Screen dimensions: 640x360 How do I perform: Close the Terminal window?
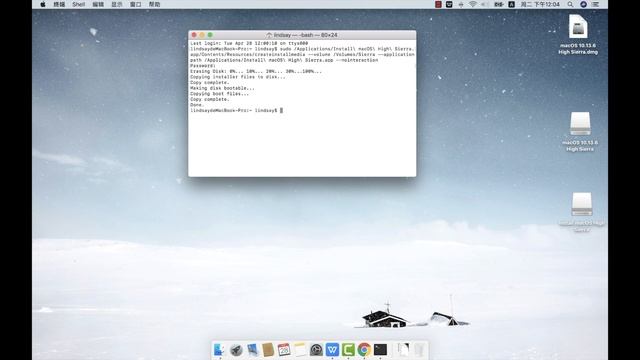point(194,35)
